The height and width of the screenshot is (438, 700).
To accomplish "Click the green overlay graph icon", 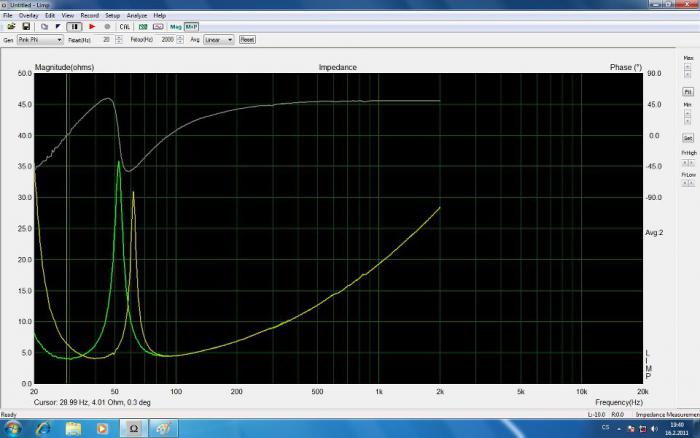I will 143,27.
